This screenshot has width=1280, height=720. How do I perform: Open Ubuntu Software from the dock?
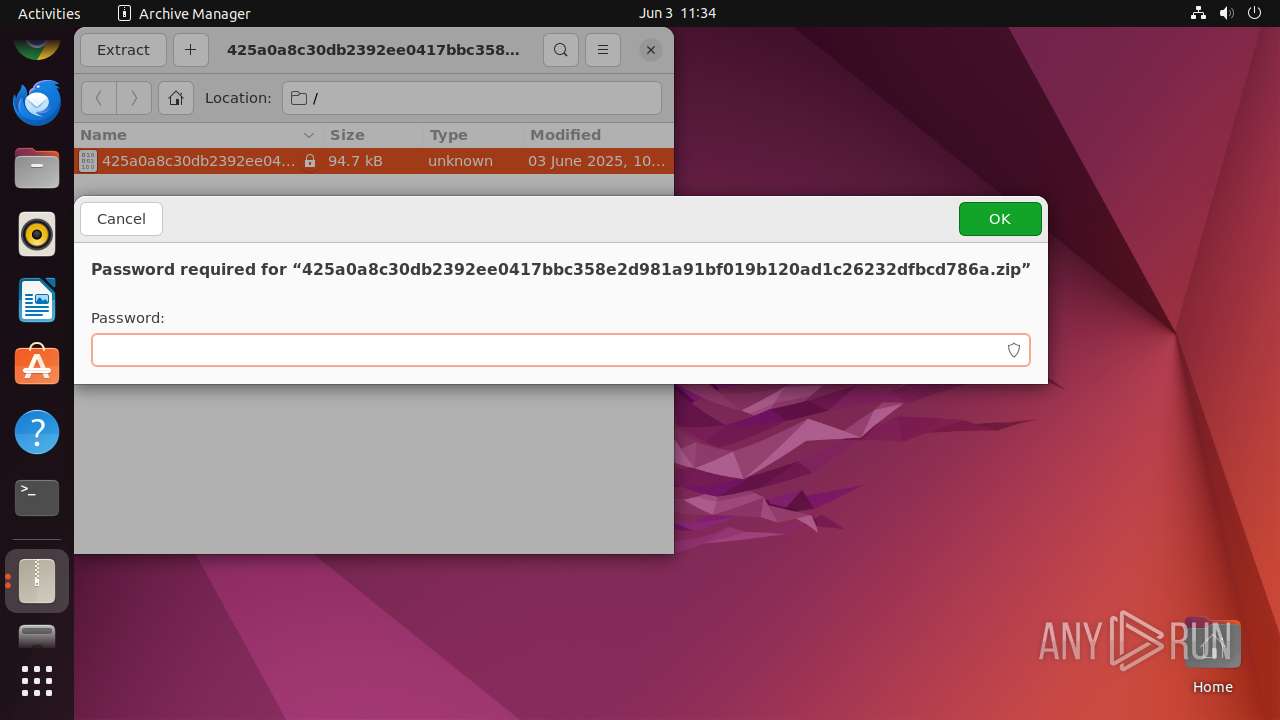(37, 366)
